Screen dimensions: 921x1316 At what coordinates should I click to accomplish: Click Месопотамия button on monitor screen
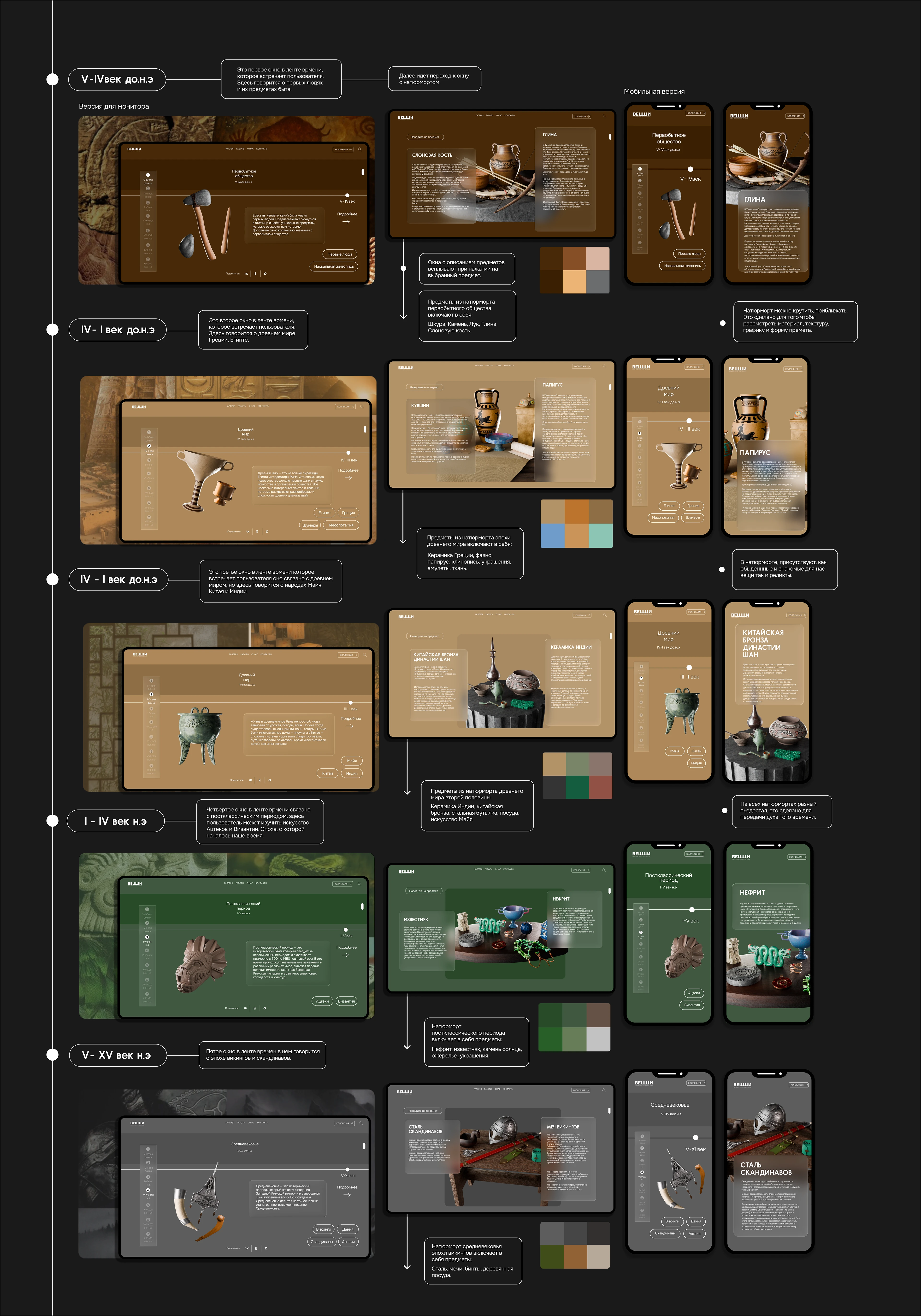(x=341, y=525)
